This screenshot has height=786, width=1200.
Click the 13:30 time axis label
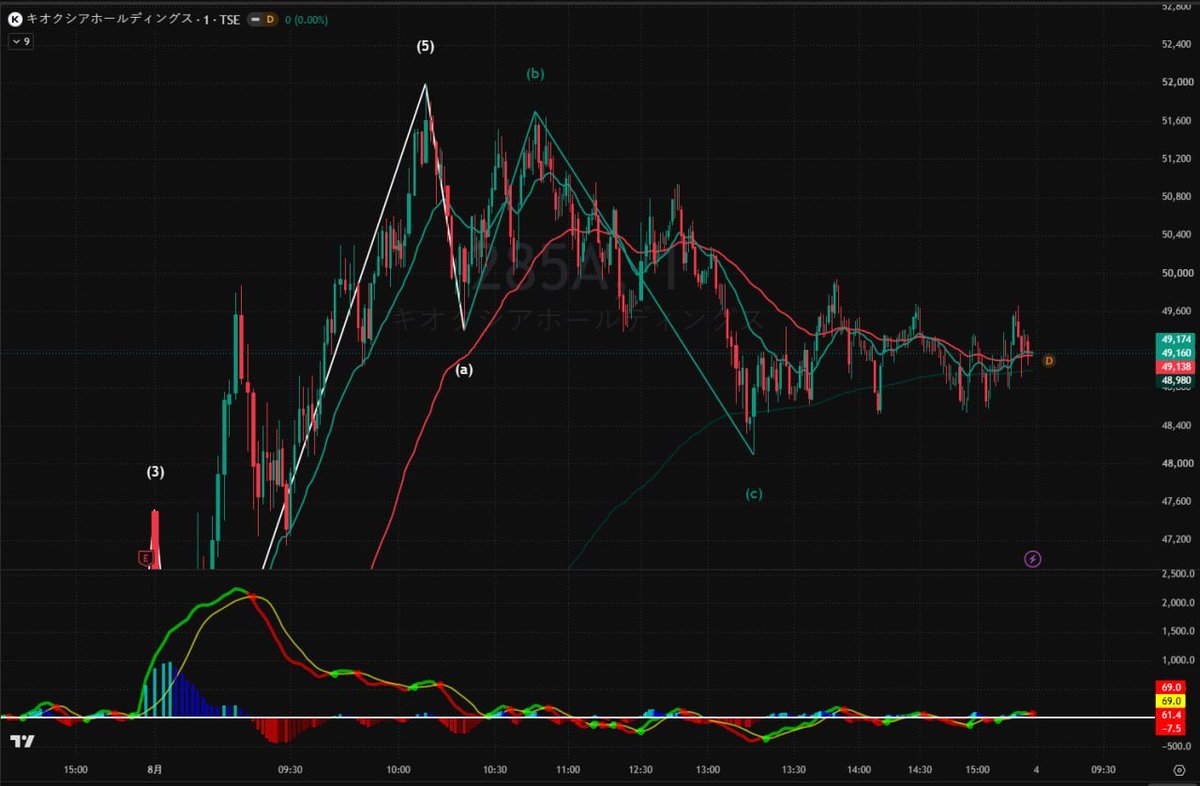pos(795,770)
